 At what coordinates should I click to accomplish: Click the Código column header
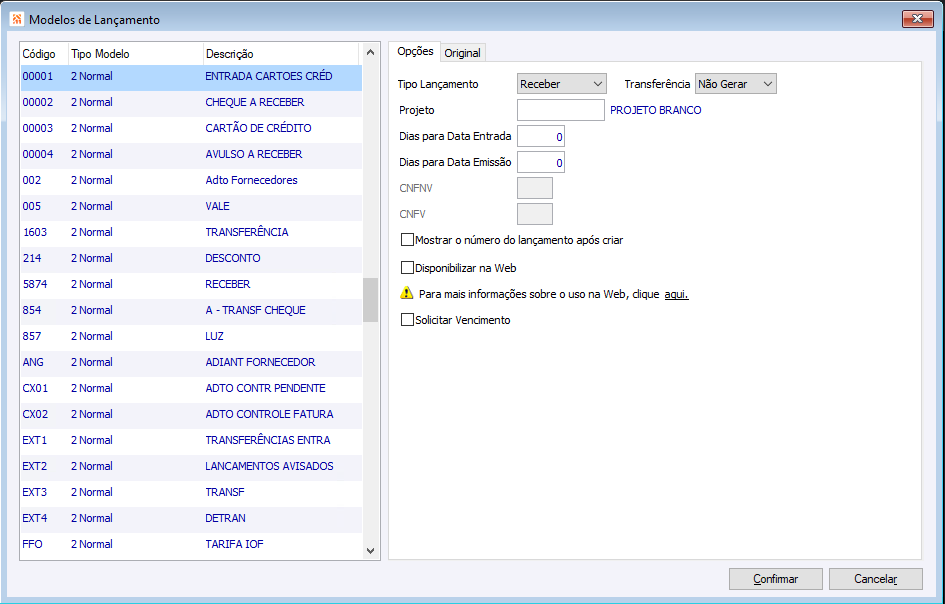(x=45, y=54)
